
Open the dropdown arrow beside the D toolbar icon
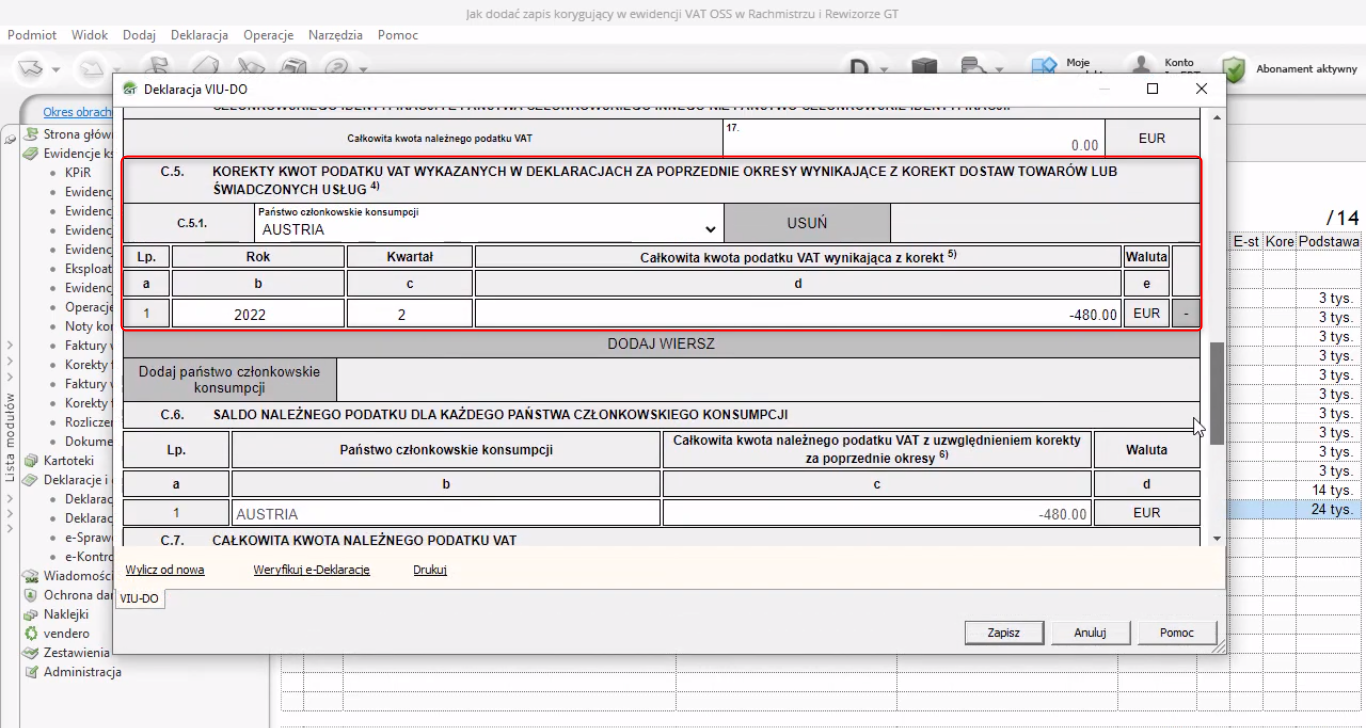point(885,70)
